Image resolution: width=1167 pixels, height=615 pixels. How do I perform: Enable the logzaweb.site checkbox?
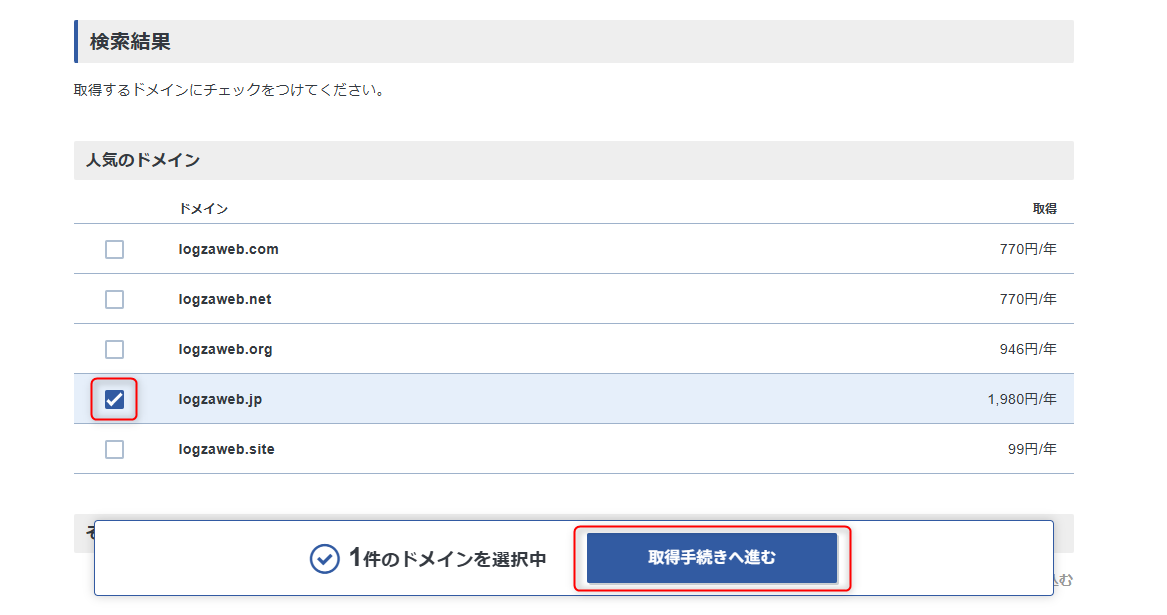point(115,449)
